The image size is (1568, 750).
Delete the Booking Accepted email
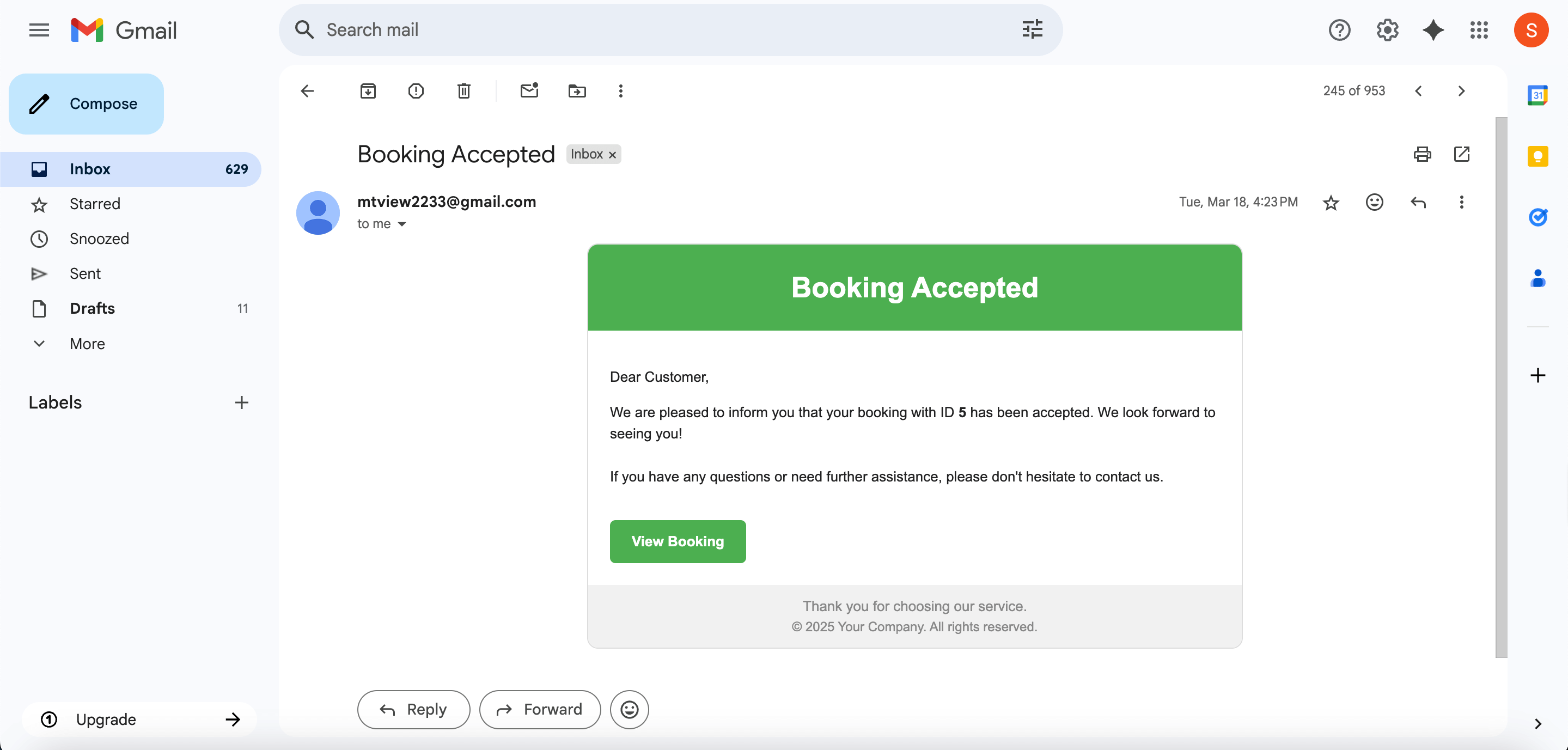464,92
